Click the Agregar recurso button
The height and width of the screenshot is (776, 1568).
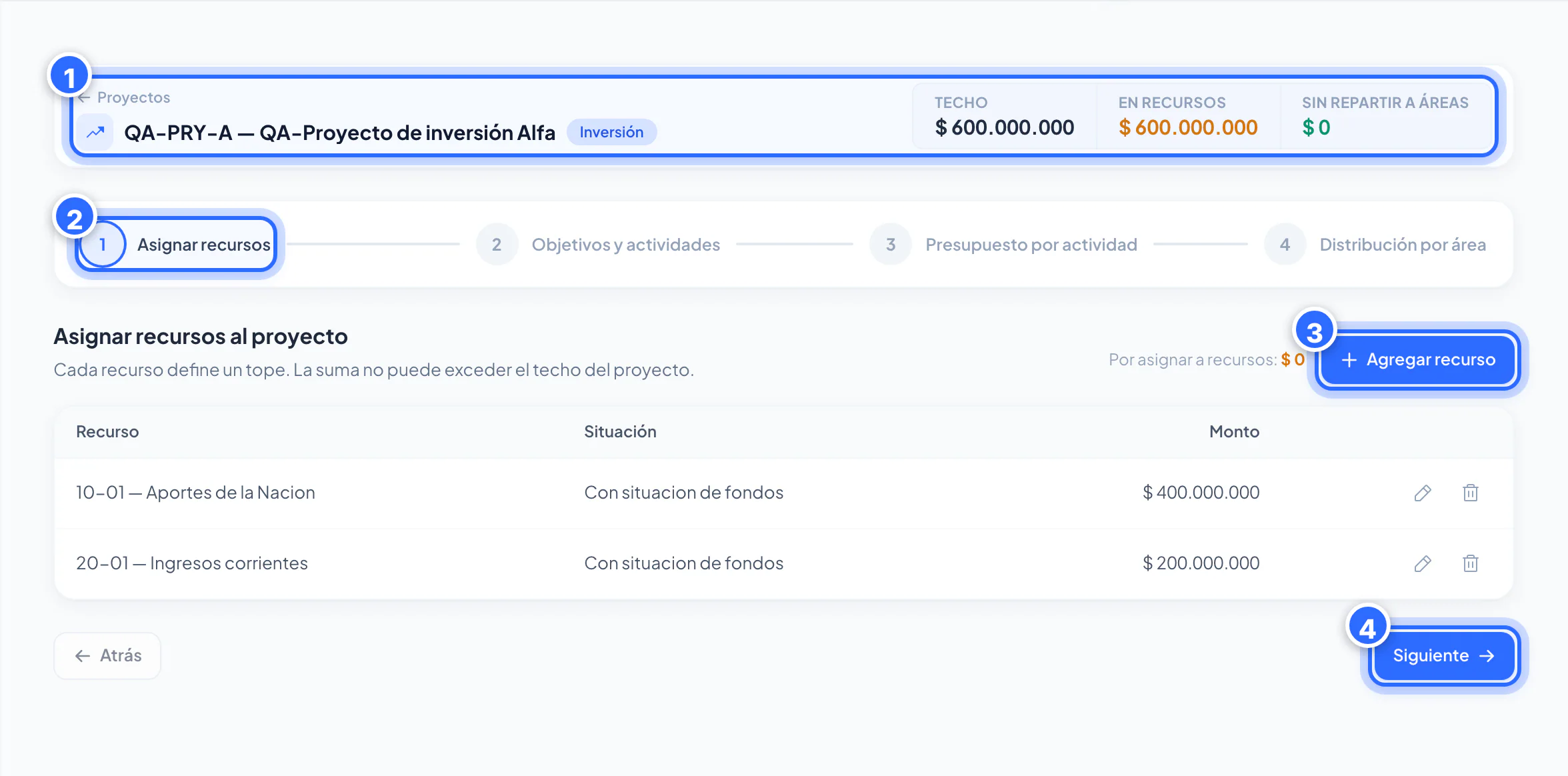[x=1418, y=360]
